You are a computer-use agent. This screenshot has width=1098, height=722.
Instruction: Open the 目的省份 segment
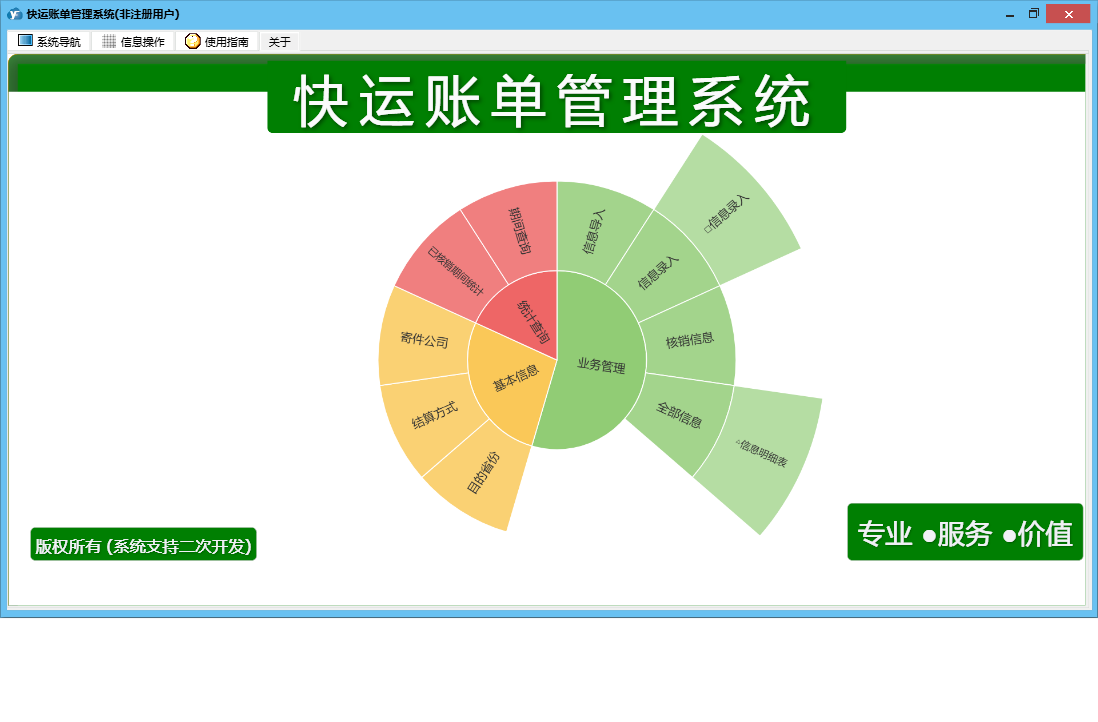[x=482, y=475]
